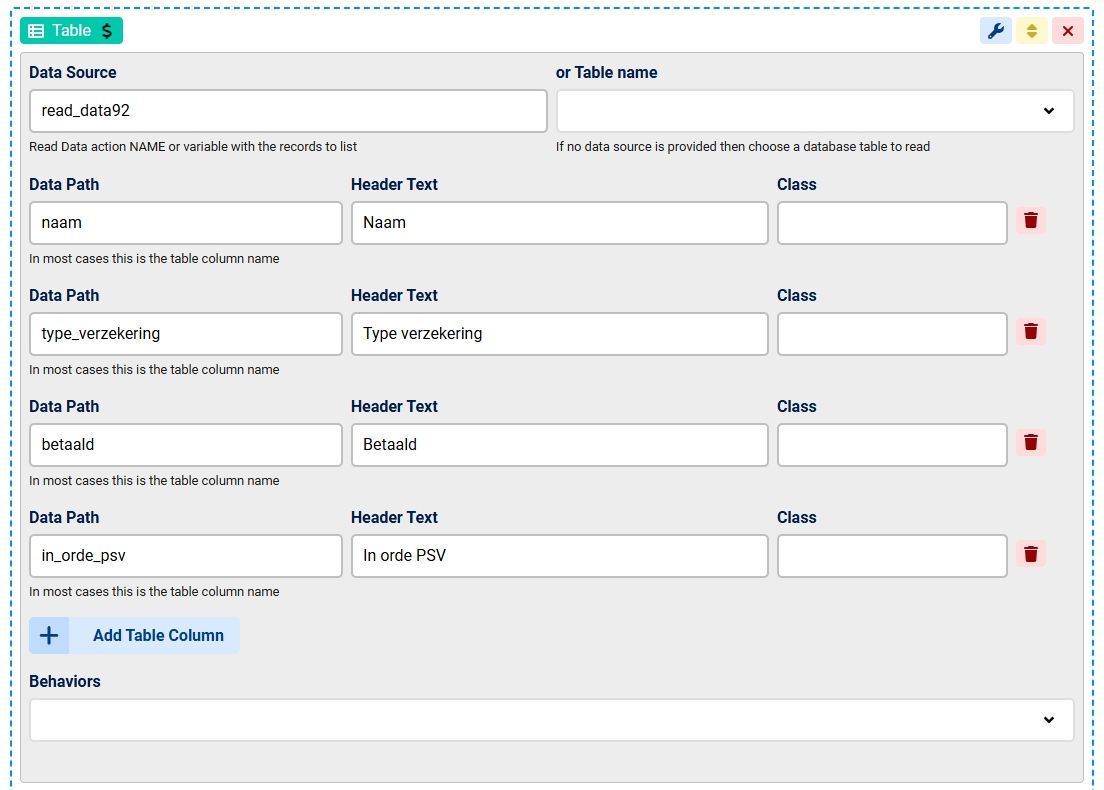Delete the betaald column row
The width and height of the screenshot is (1104, 790).
(1031, 443)
